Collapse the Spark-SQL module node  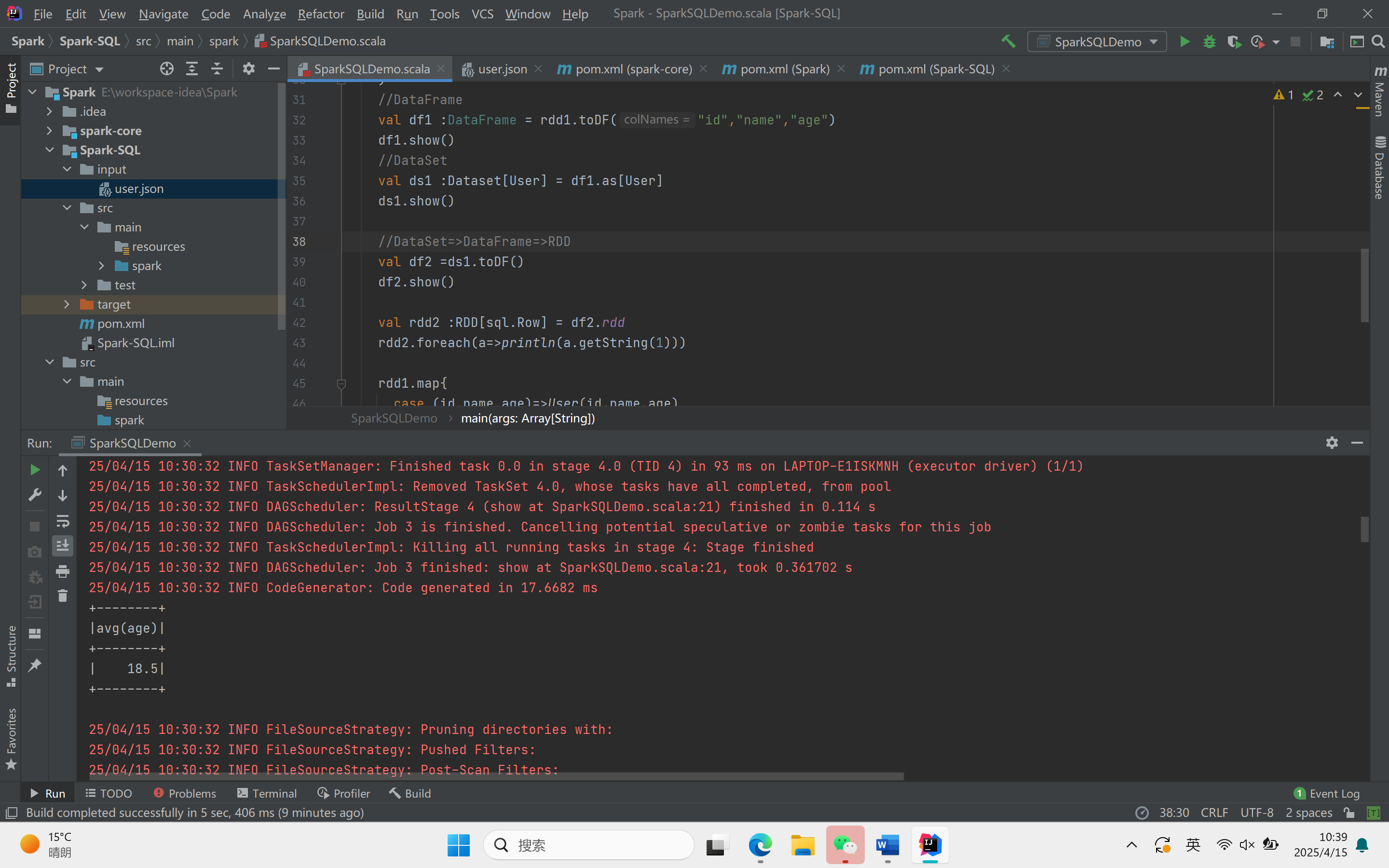point(50,150)
